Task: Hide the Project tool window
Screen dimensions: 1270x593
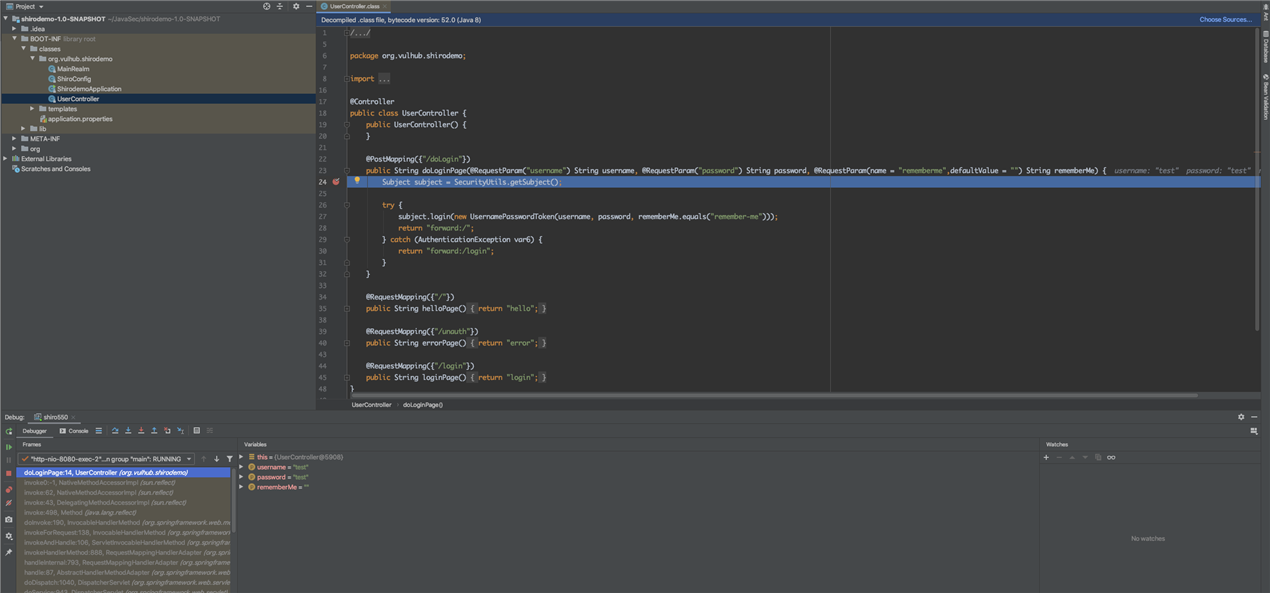Action: click(309, 6)
